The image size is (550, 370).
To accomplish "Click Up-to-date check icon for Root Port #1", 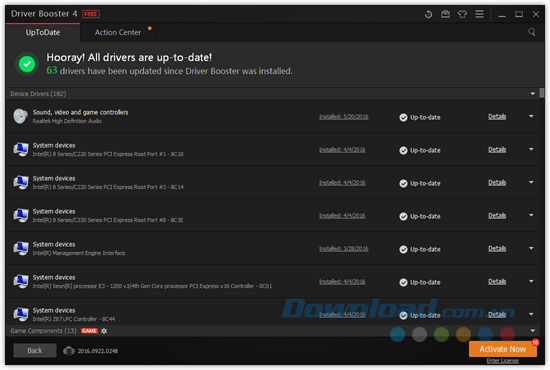I will pyautogui.click(x=403, y=150).
